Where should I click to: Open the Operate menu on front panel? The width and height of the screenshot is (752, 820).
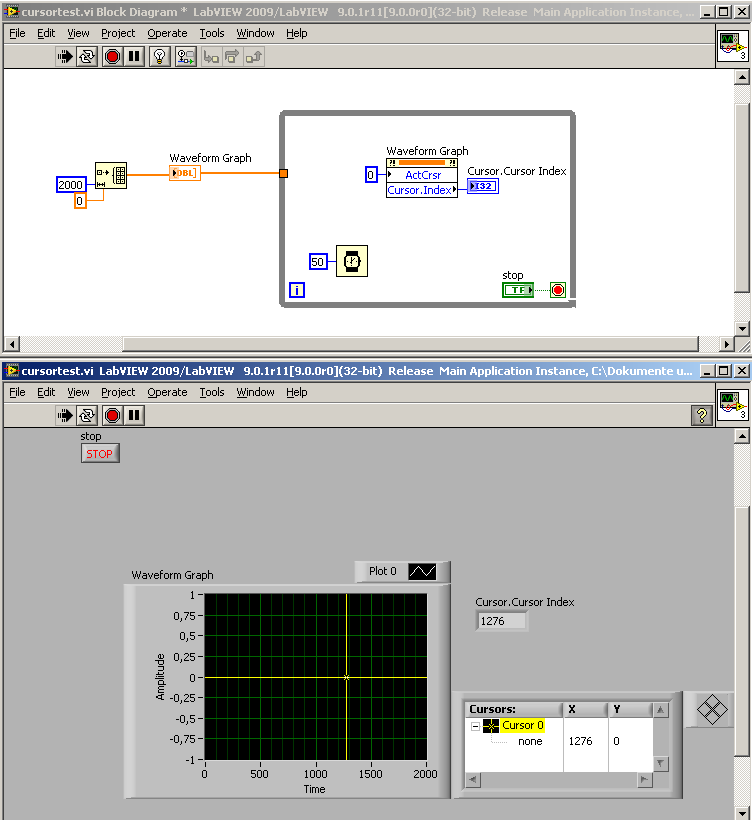(167, 392)
